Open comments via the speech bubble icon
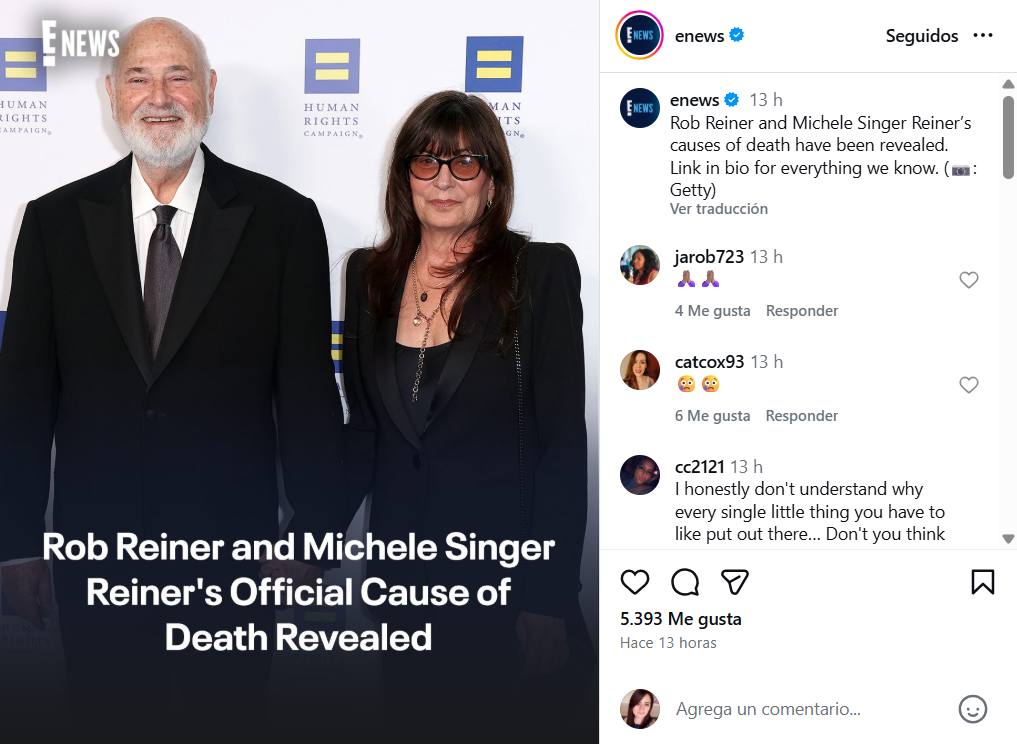1017x744 pixels. pyautogui.click(x=685, y=582)
